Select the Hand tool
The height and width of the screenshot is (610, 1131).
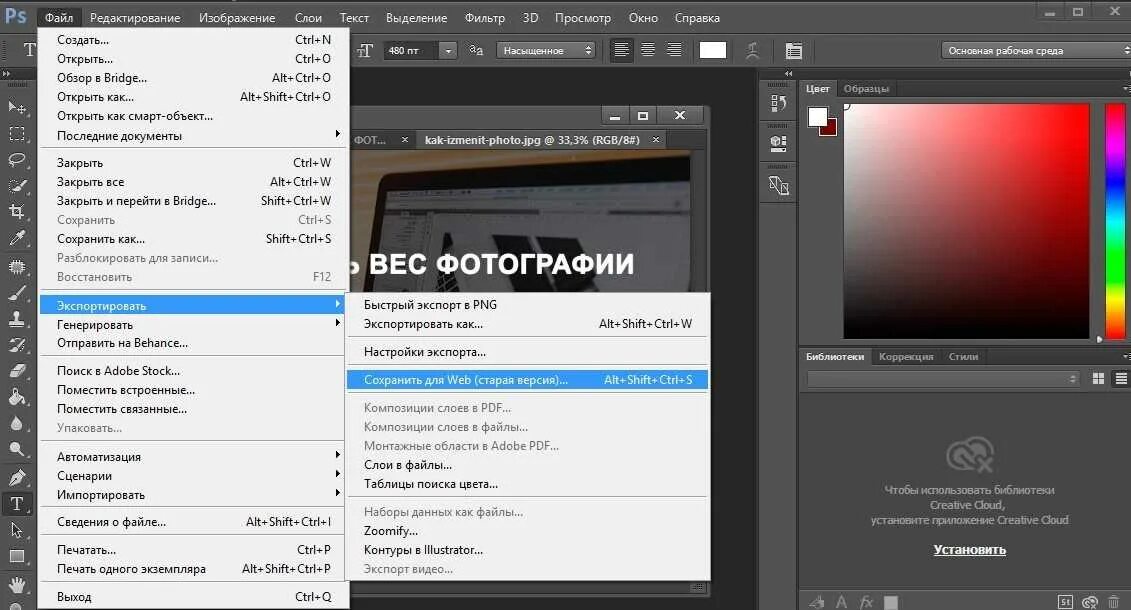pyautogui.click(x=17, y=583)
